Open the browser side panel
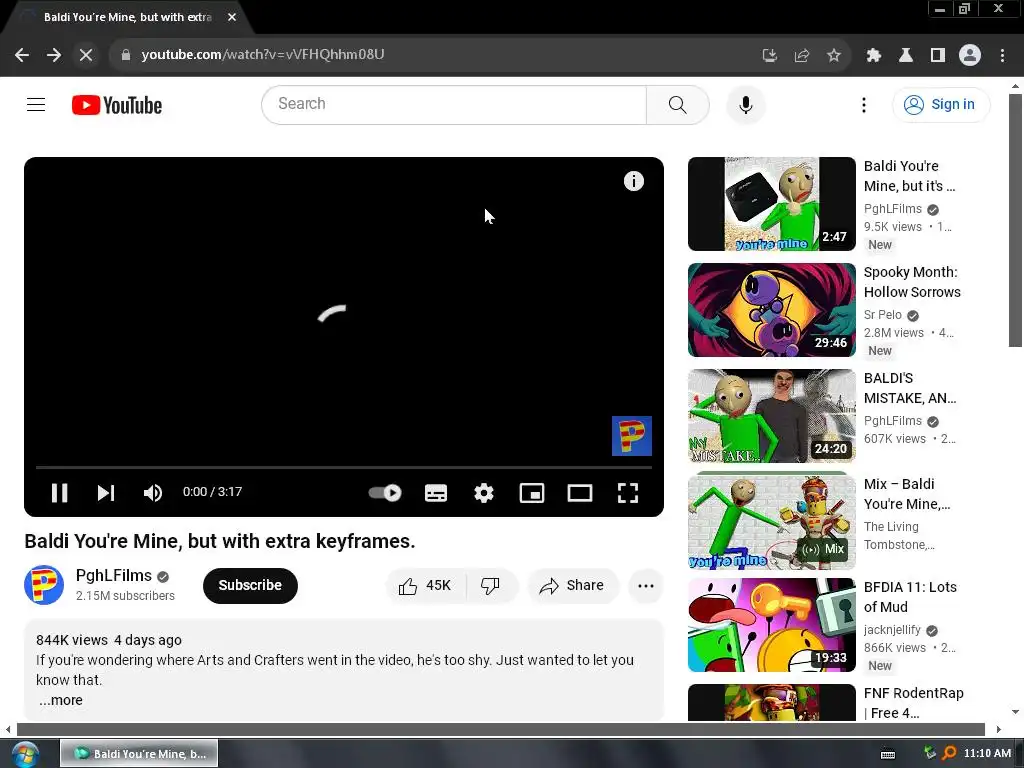1024x768 pixels. pos(938,56)
